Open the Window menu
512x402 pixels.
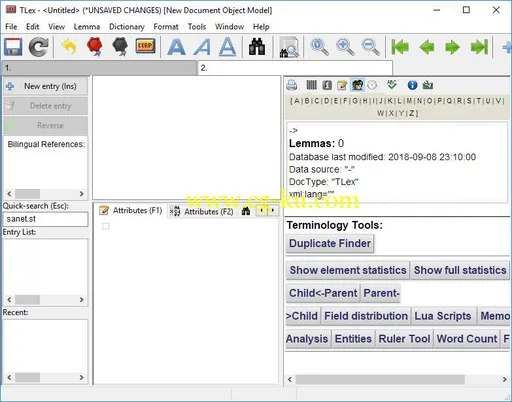[x=229, y=27]
